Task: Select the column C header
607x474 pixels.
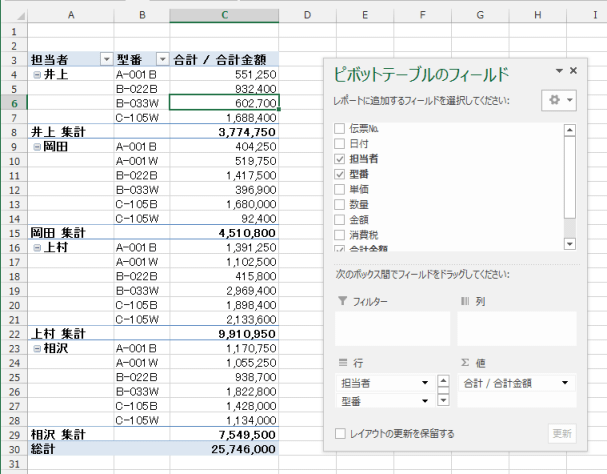Action: coord(224,15)
